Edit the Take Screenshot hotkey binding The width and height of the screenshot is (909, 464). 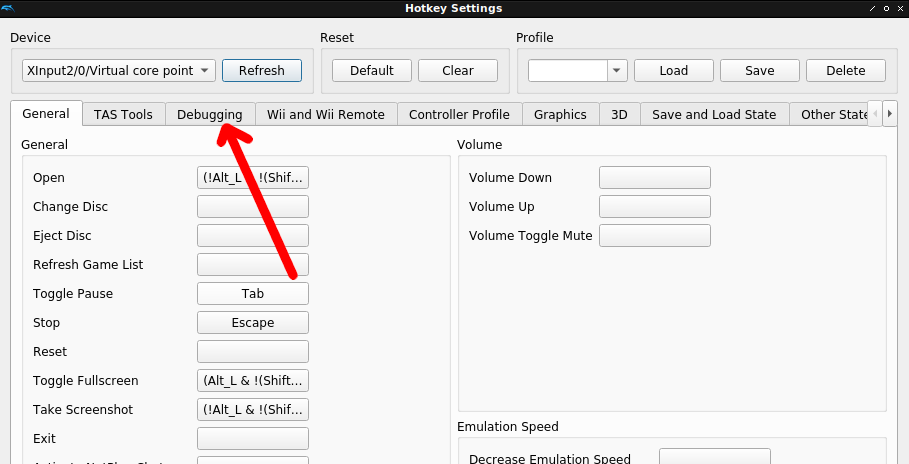[x=253, y=409]
